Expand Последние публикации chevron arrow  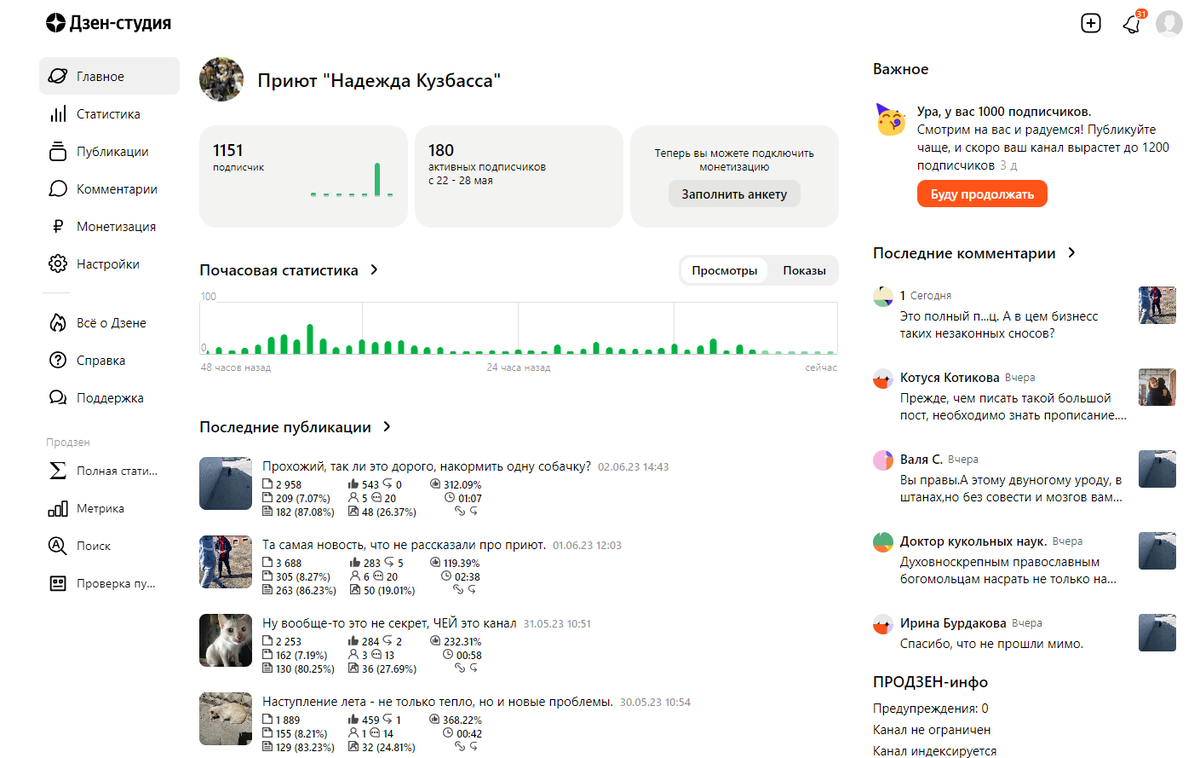click(x=387, y=427)
